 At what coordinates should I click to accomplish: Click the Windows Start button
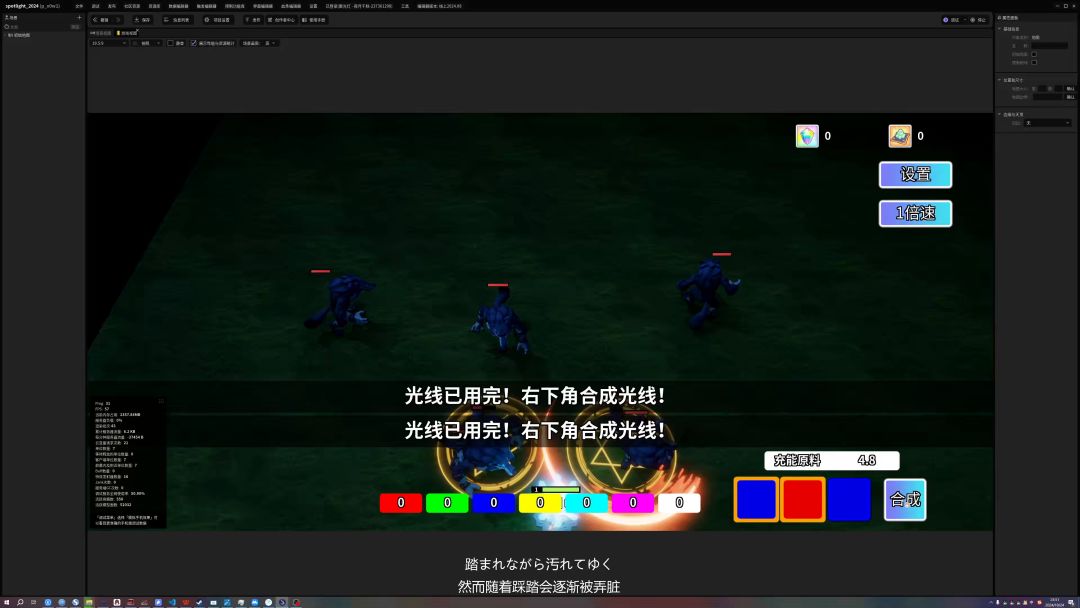coord(6,602)
